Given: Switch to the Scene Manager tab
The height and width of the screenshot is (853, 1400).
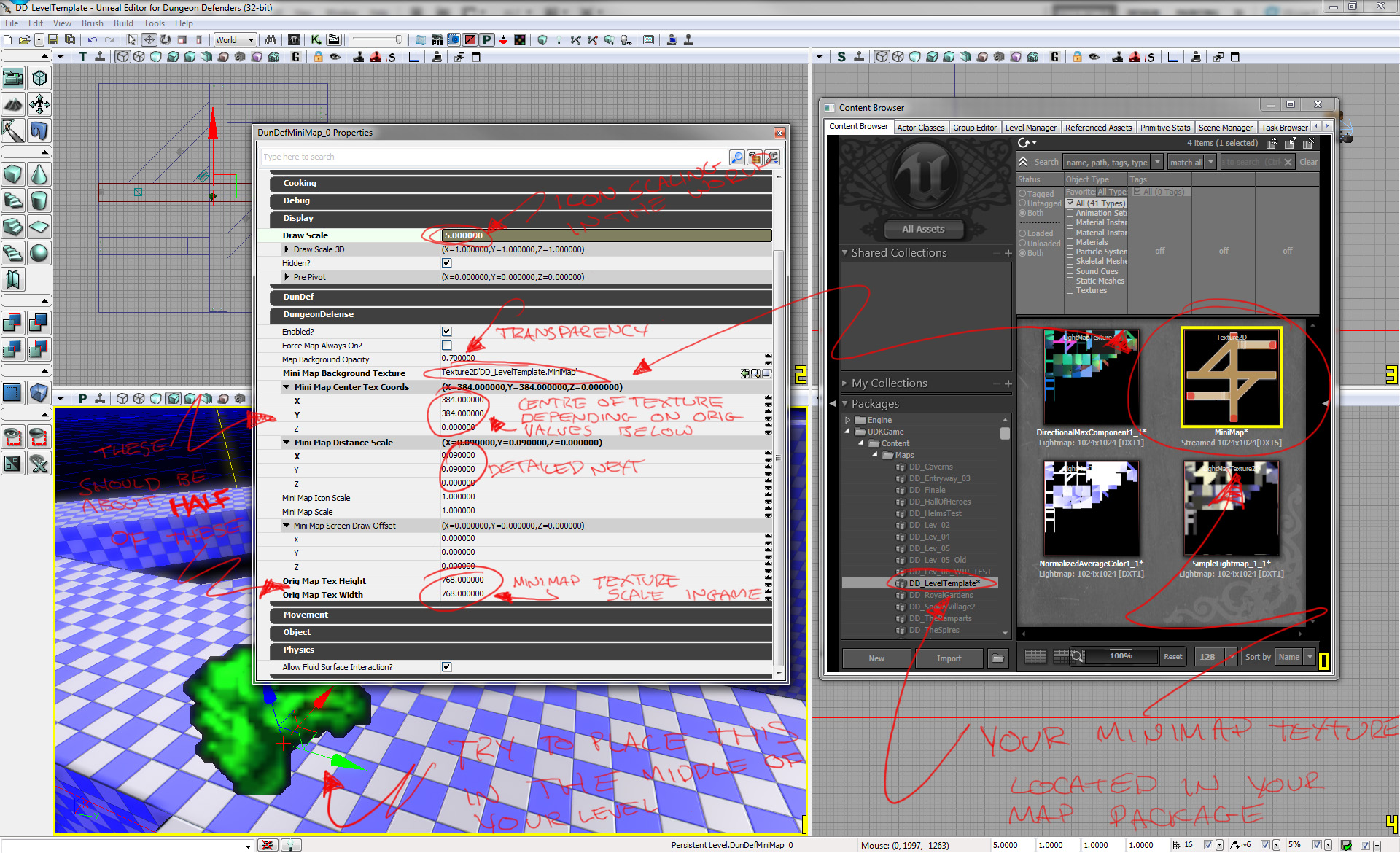Looking at the screenshot, I should coord(1225,128).
